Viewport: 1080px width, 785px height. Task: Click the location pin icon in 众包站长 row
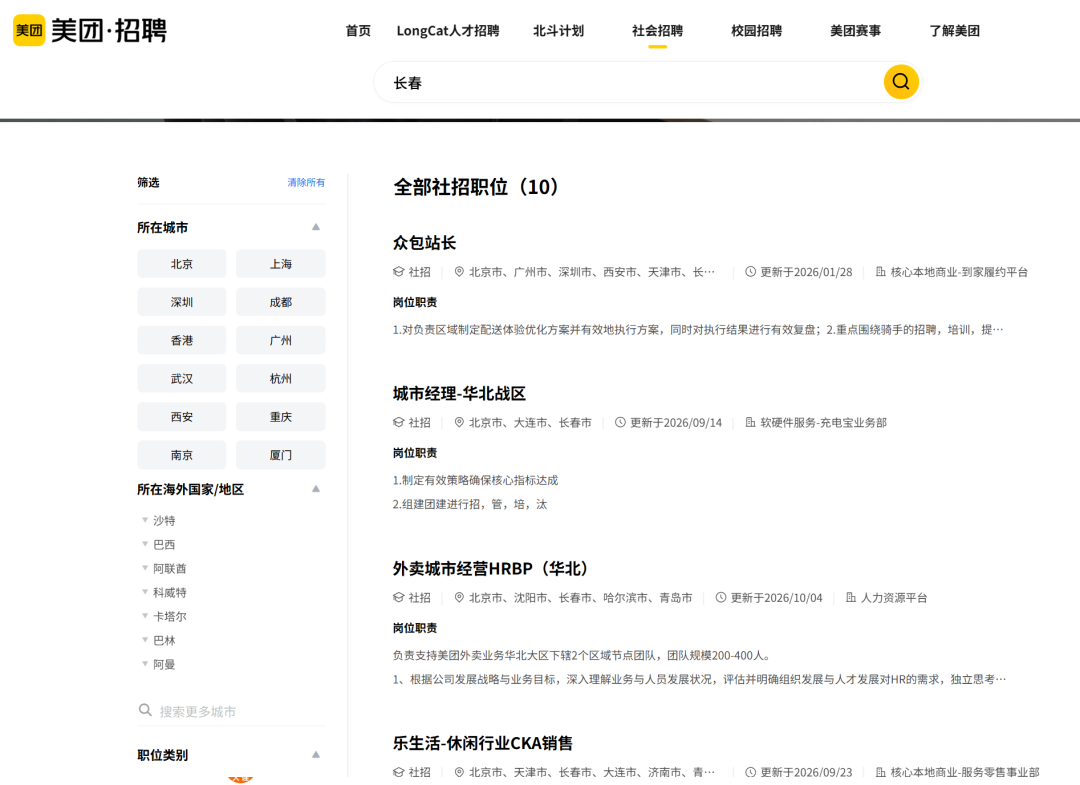coord(459,272)
